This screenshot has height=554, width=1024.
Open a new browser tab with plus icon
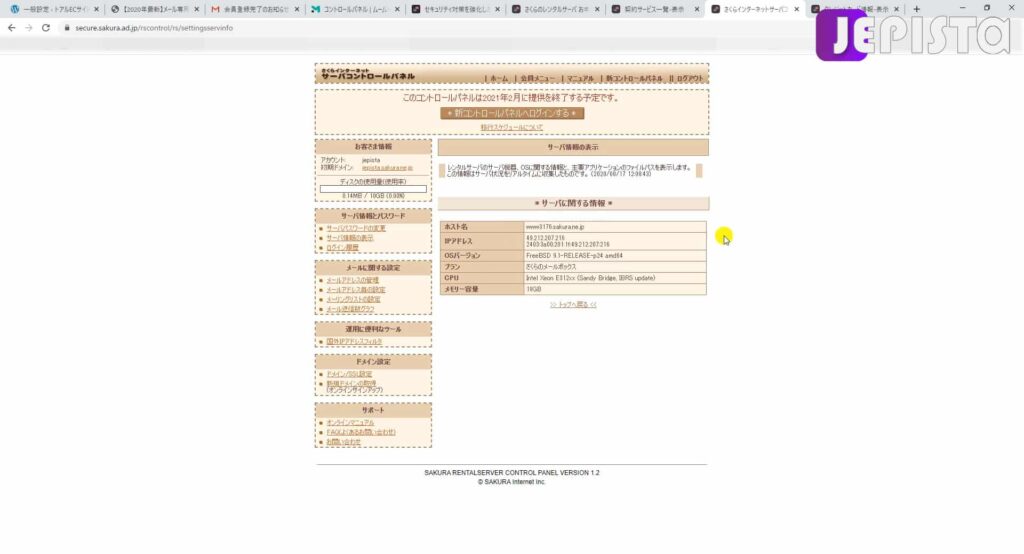[916, 9]
